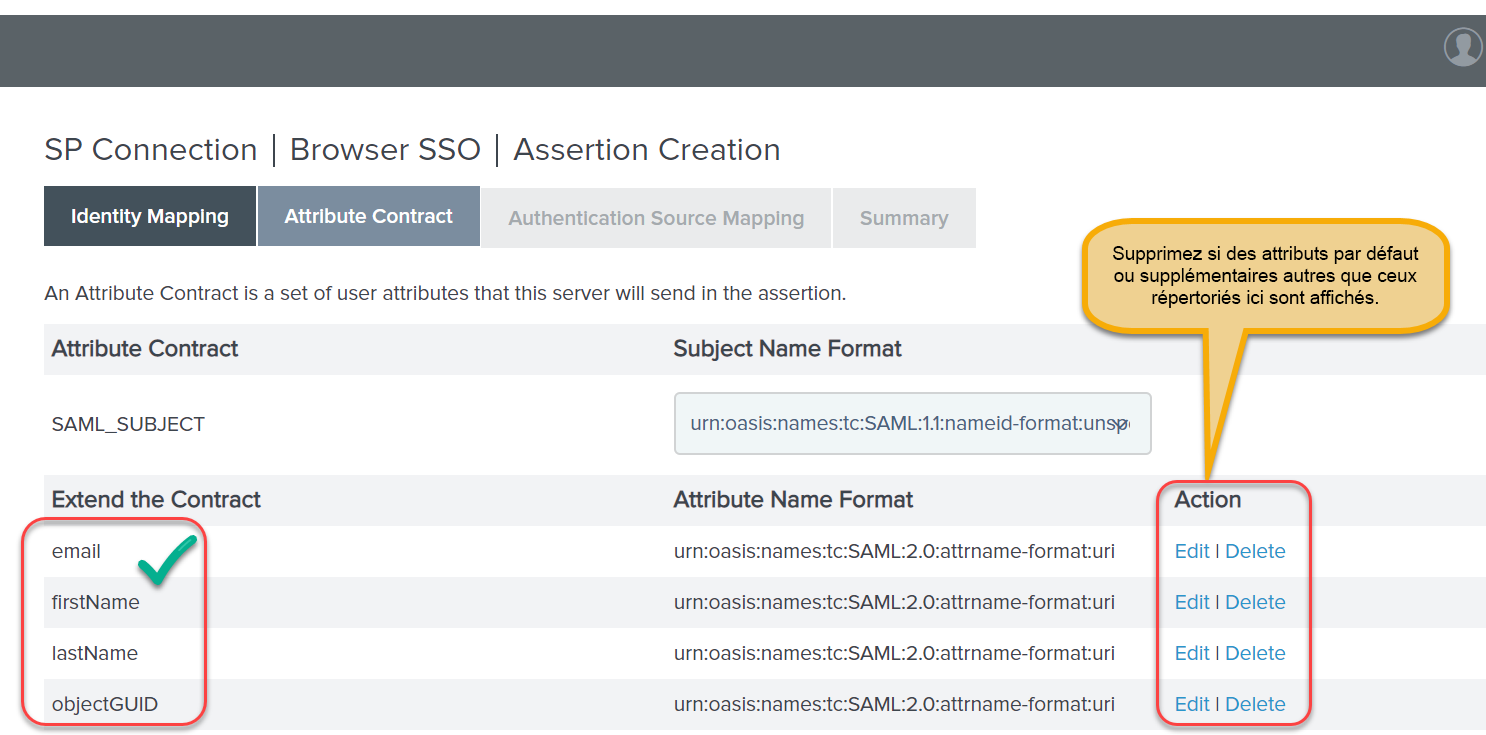
Task: Edit the lastName attribute
Action: point(1192,652)
